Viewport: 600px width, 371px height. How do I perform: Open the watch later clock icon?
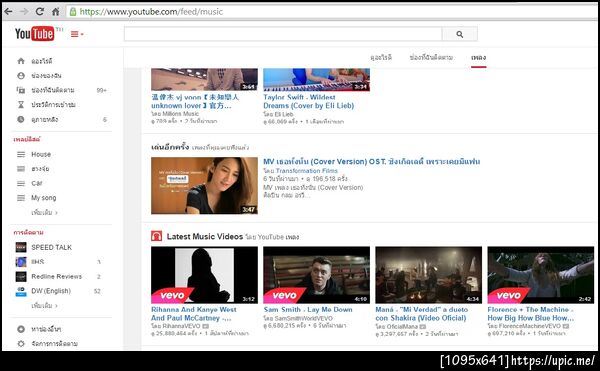tap(21, 119)
